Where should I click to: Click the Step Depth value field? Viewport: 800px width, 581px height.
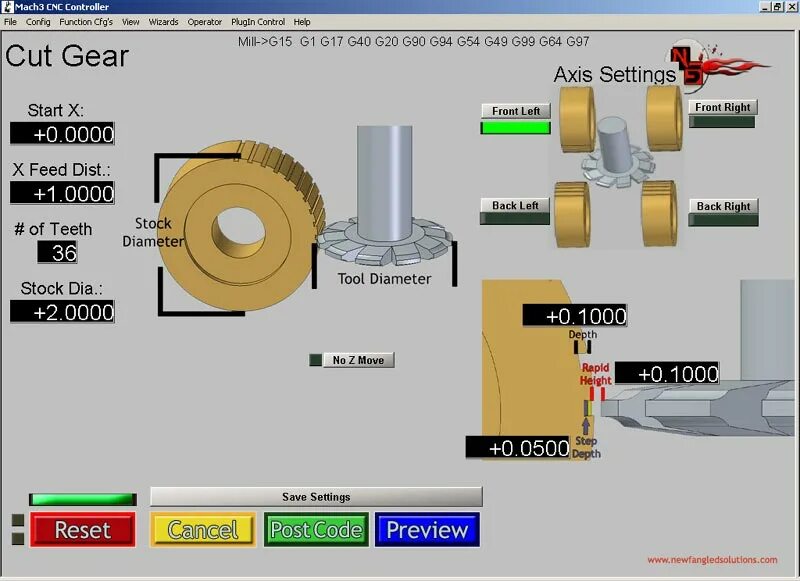[517, 447]
